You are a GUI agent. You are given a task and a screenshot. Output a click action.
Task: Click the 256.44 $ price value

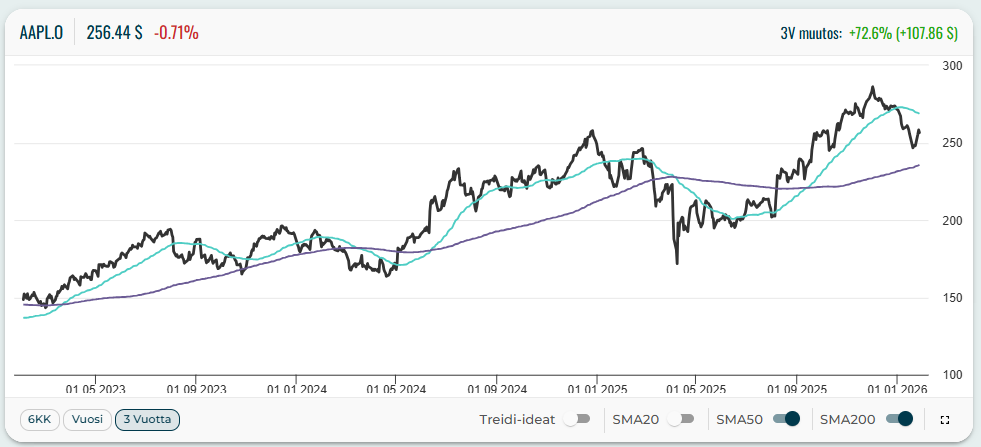point(115,33)
